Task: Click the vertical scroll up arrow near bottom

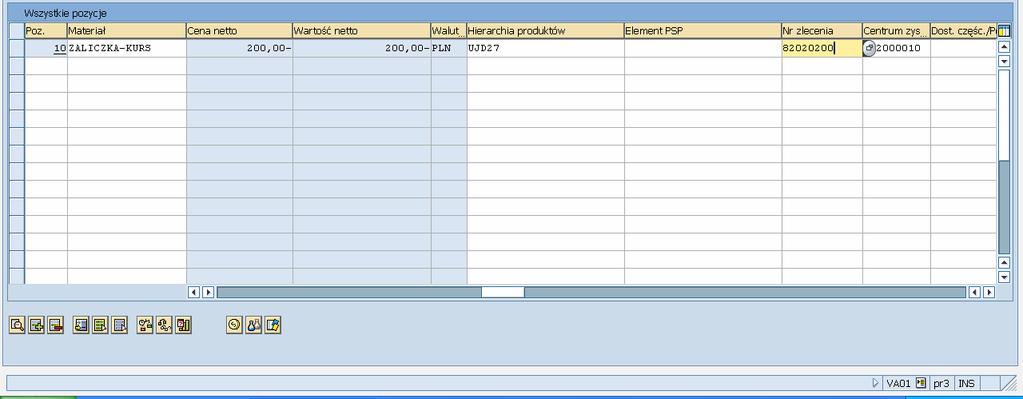Action: point(1004,262)
